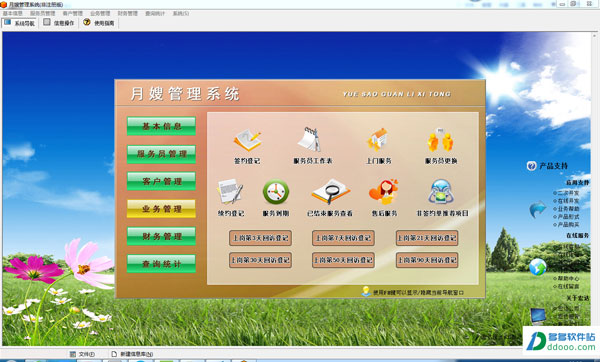Image resolution: width=600 pixels, height=362 pixels.
Task: Click the app icon in title bar
Action: tap(3, 5)
